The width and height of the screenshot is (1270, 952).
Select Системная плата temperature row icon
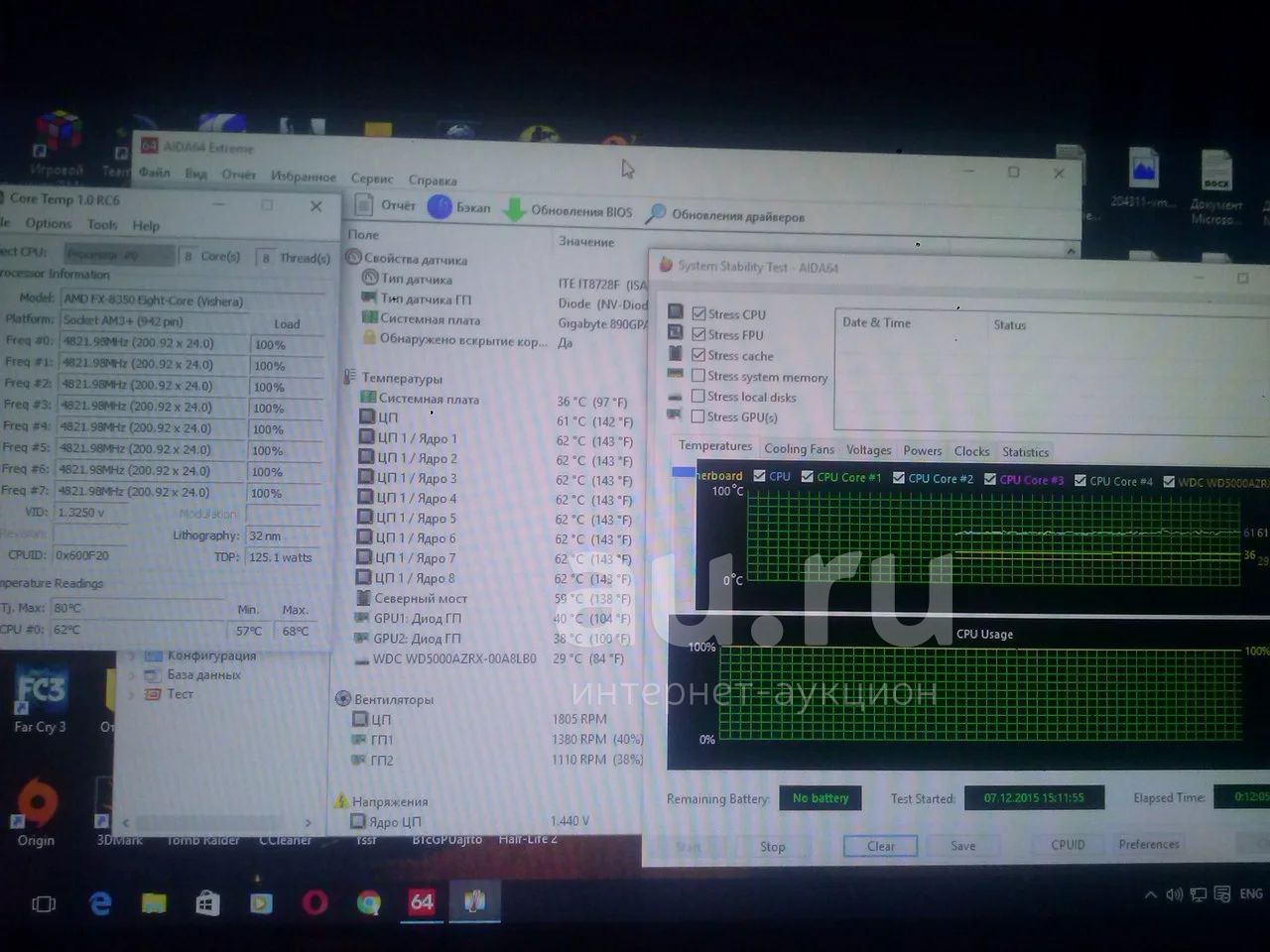point(367,398)
